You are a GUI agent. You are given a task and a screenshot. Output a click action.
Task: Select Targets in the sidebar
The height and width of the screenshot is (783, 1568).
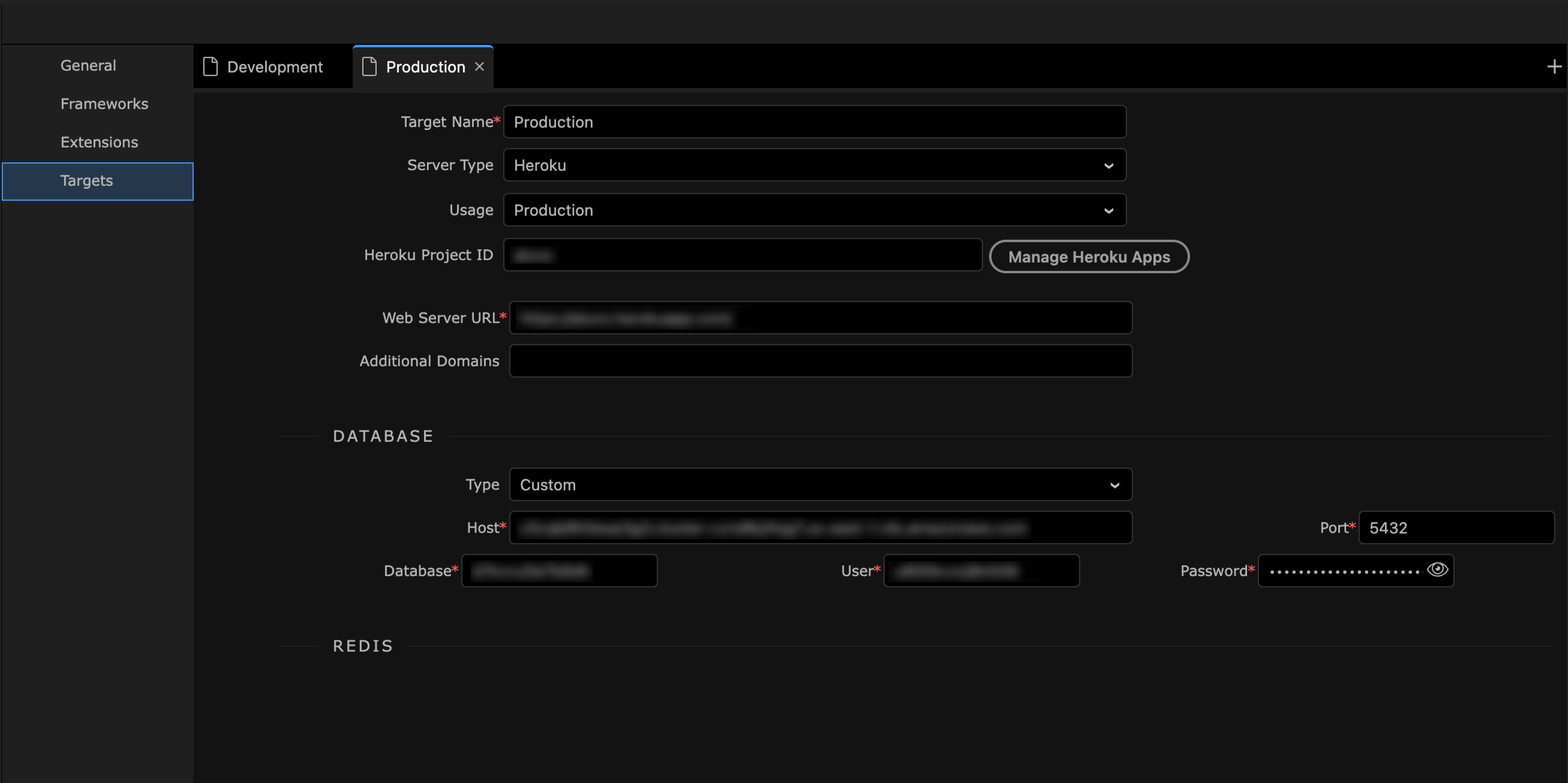click(86, 180)
